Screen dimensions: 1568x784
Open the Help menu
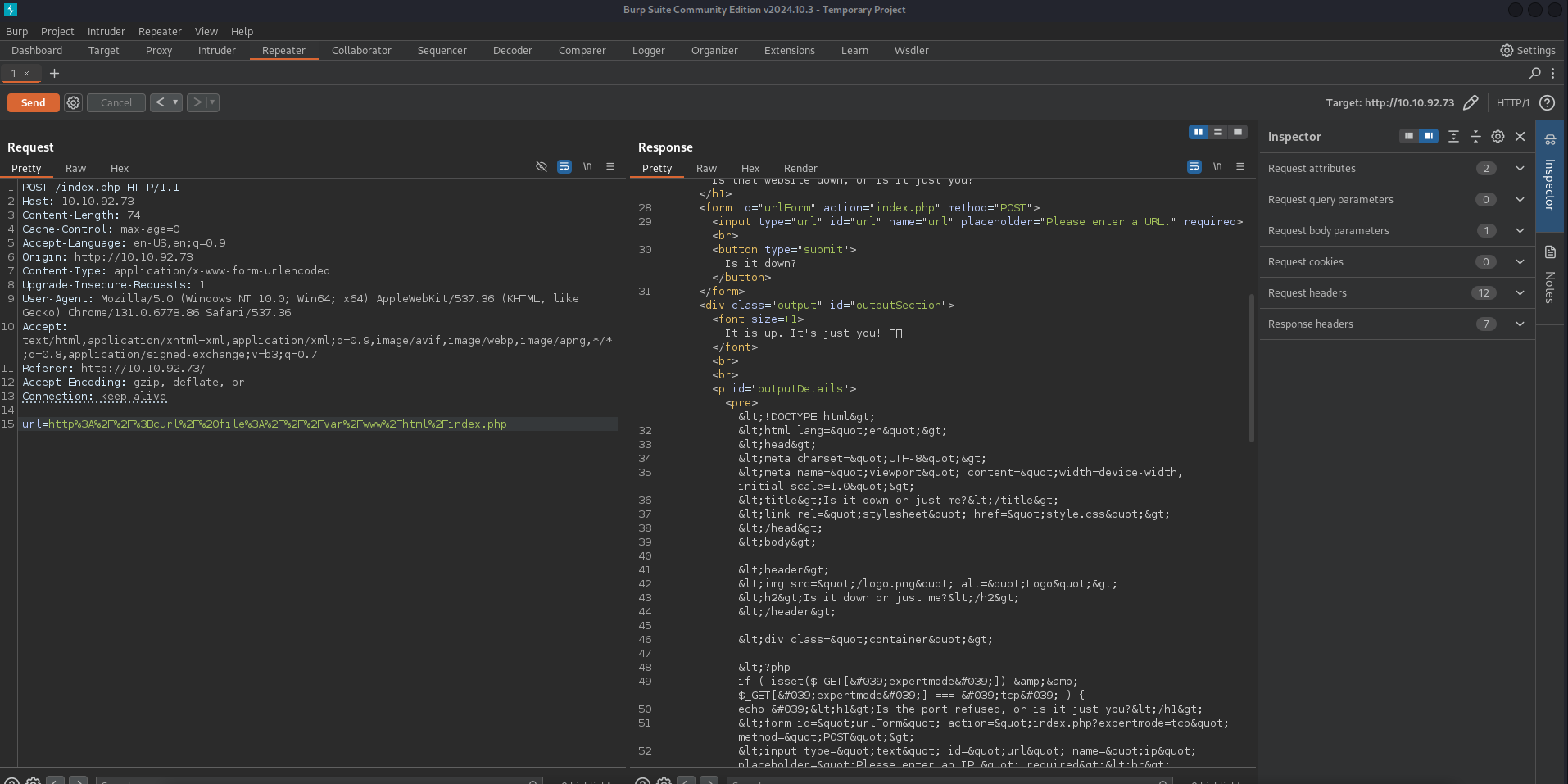242,31
